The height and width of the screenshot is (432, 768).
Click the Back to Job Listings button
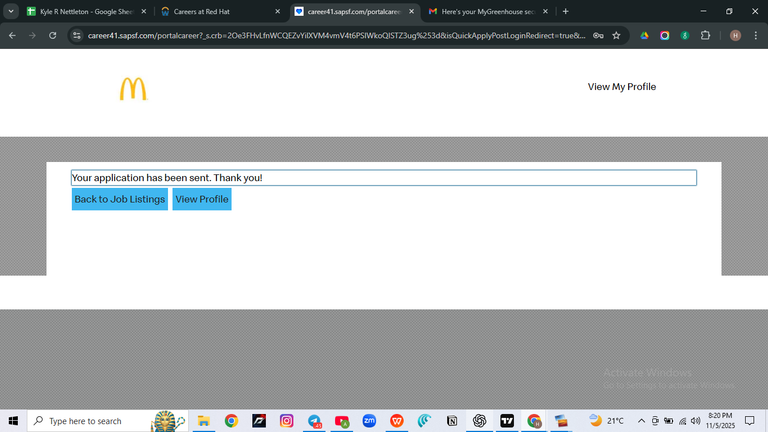120,199
